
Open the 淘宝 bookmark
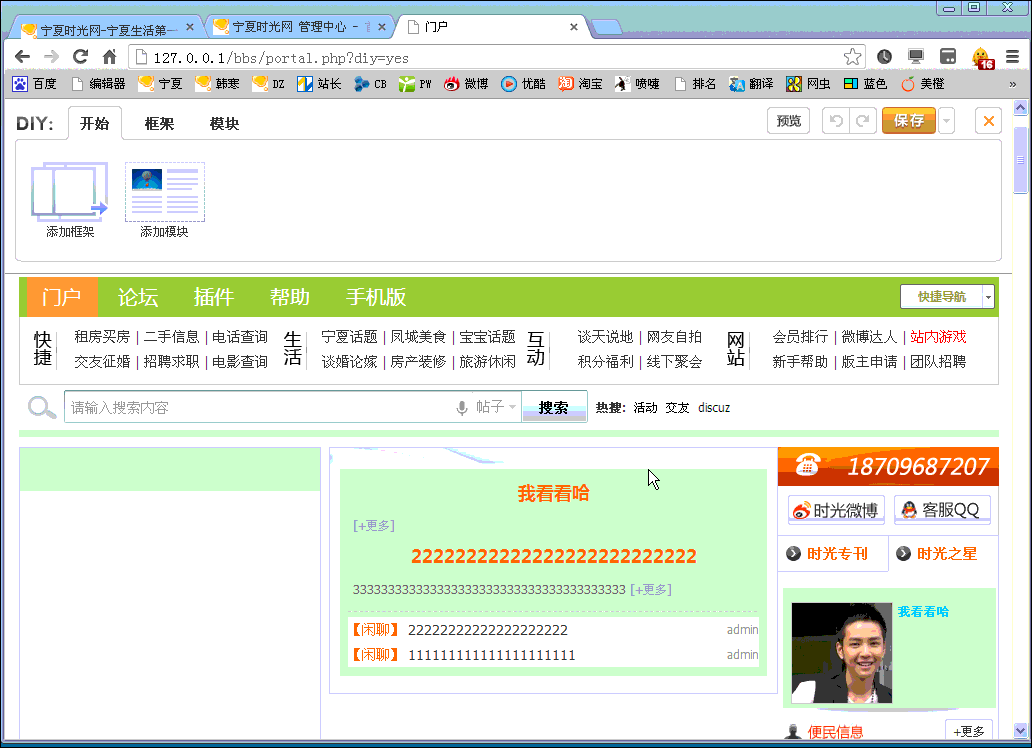pos(580,84)
